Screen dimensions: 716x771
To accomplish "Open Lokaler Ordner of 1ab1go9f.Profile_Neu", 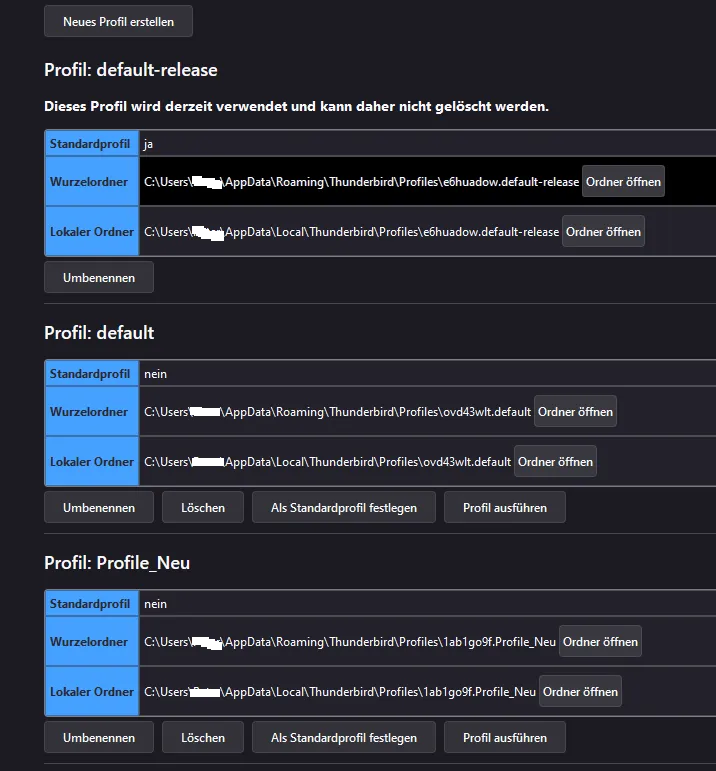I will 580,692.
